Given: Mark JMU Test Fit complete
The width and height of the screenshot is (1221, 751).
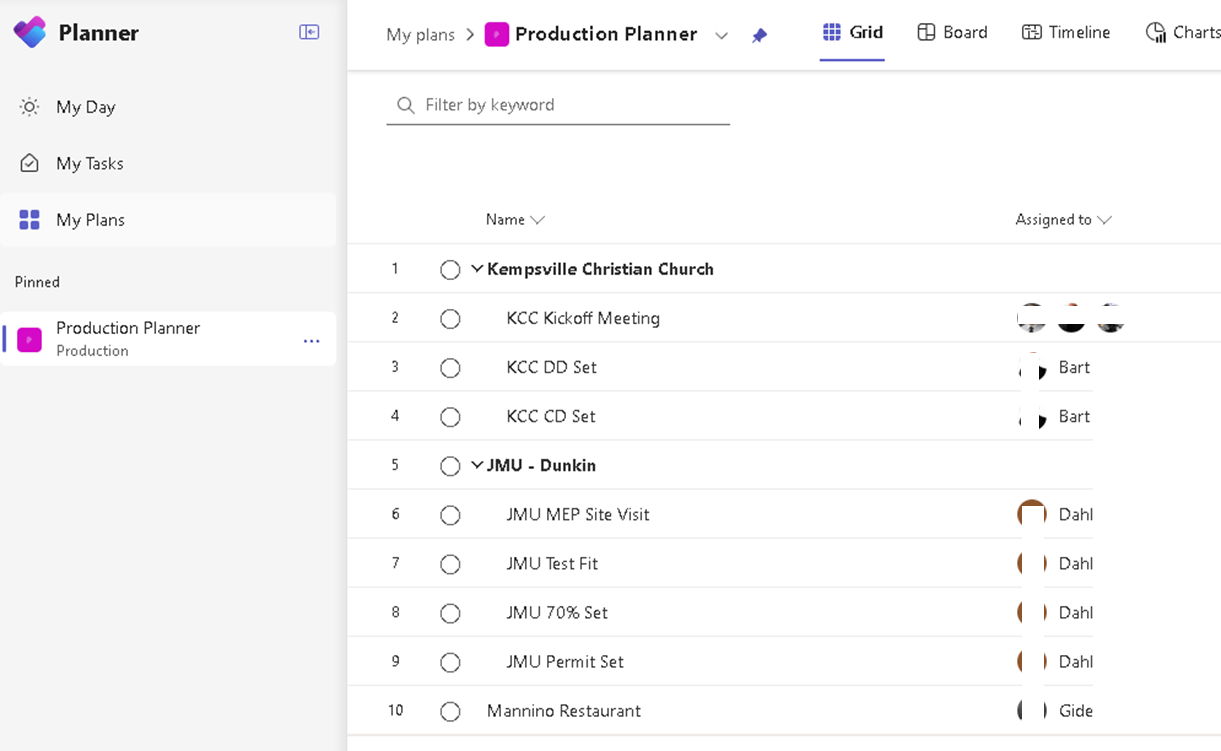Looking at the screenshot, I should coord(450,564).
